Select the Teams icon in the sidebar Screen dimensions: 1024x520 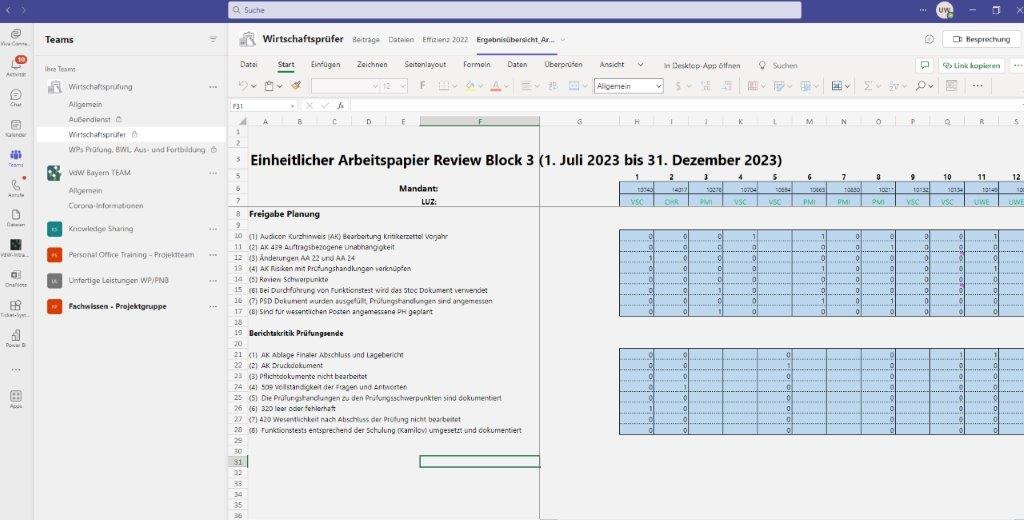(16, 158)
